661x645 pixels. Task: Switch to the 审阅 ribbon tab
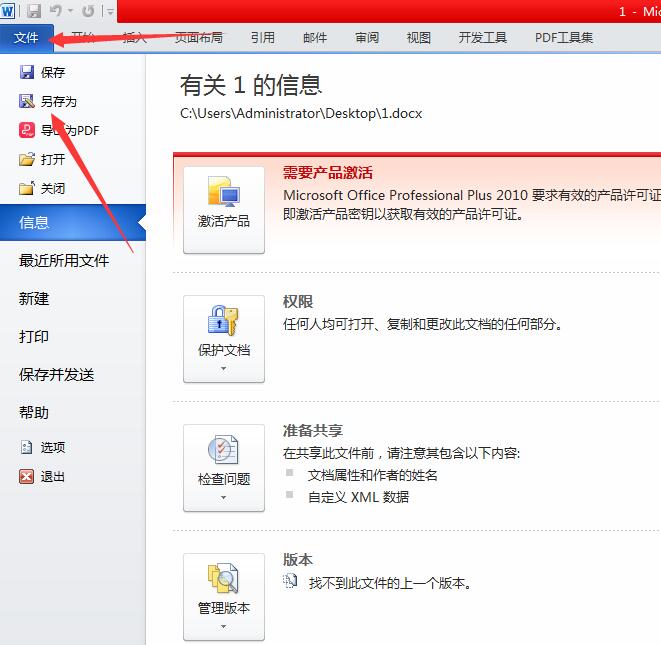(x=367, y=38)
